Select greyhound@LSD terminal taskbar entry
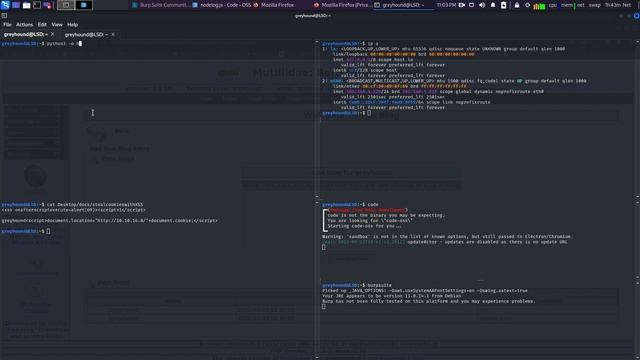Image resolution: width=640 pixels, height=360 pixels. (403, 5)
